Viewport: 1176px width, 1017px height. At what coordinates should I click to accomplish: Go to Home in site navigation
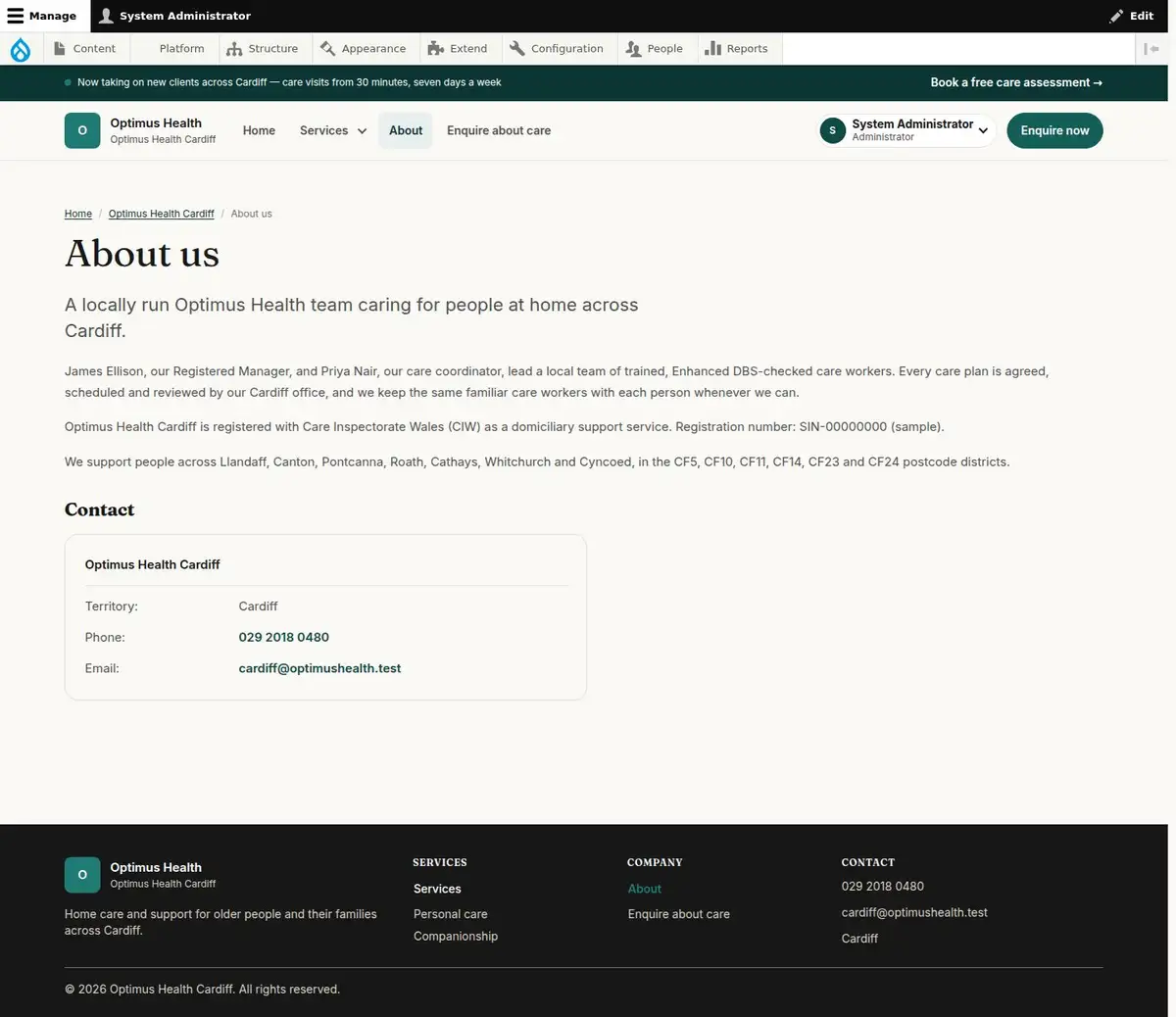259,130
